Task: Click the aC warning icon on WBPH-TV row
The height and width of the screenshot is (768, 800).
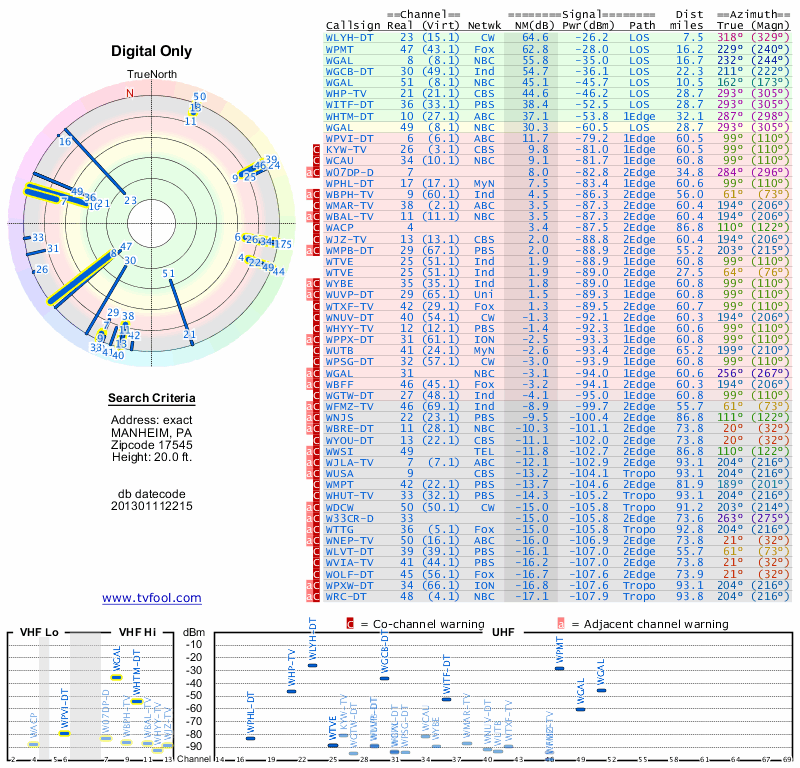Action: tap(313, 194)
